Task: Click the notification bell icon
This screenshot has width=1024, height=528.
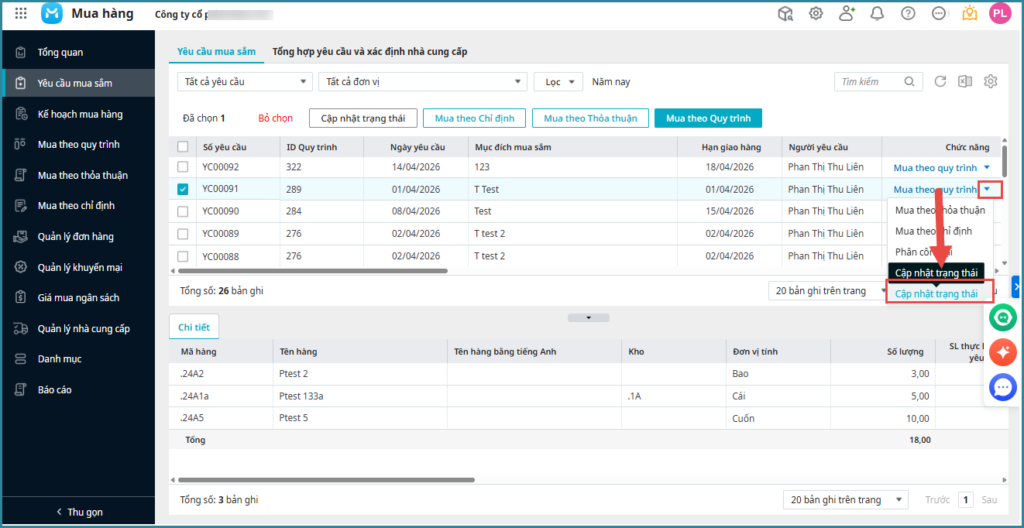Action: pos(877,14)
